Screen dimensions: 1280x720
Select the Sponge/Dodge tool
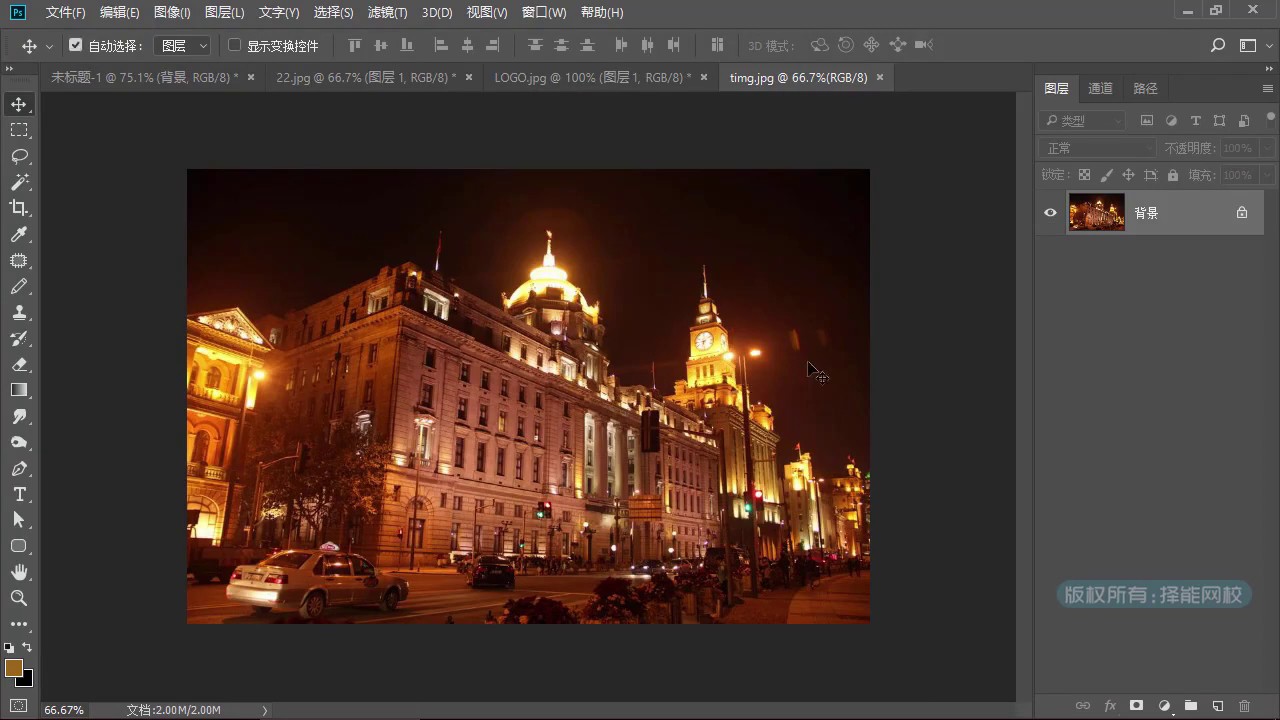(x=19, y=442)
